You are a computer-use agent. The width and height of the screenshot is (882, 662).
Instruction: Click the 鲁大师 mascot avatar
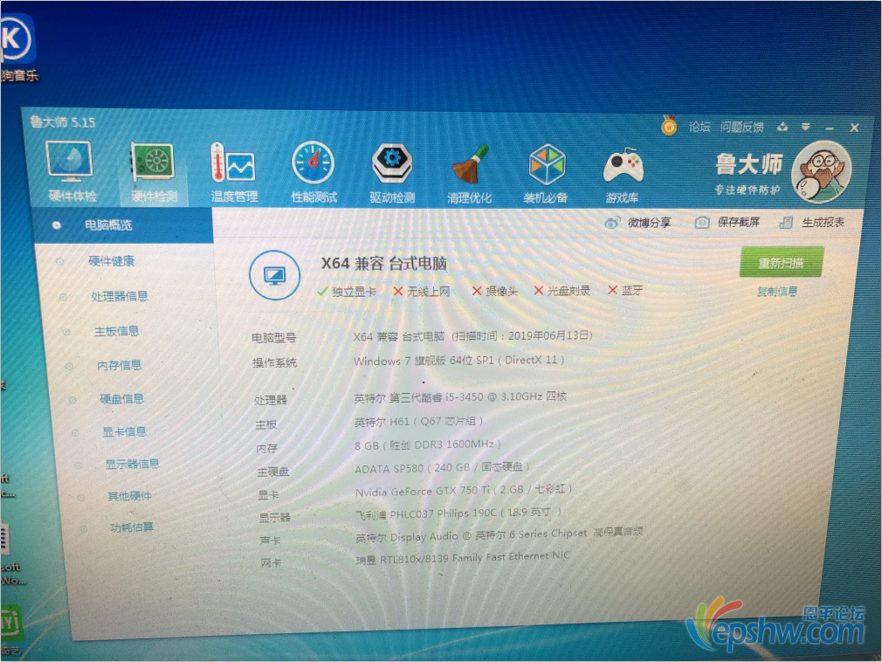[821, 172]
